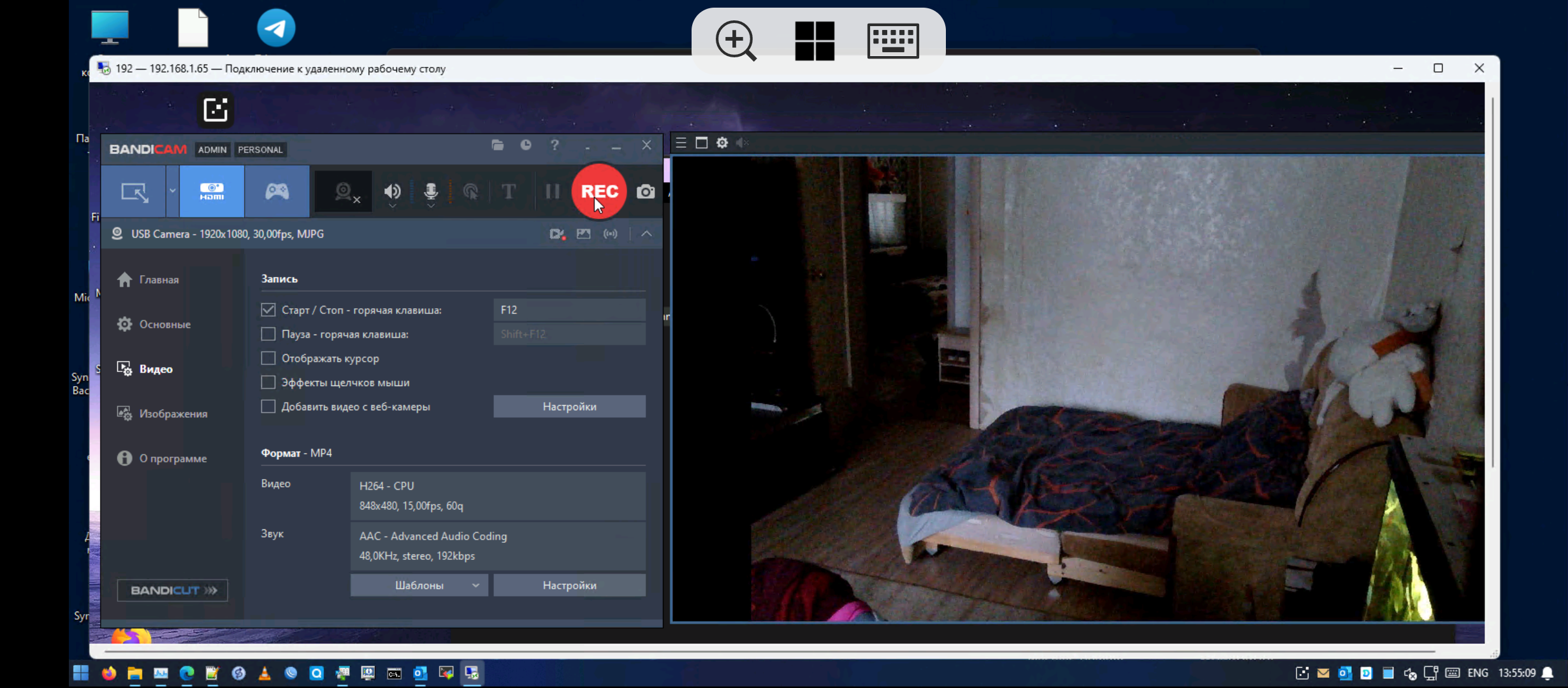Viewport: 1568px width, 688px height.
Task: Switch to game recording mode
Action: pyautogui.click(x=277, y=191)
